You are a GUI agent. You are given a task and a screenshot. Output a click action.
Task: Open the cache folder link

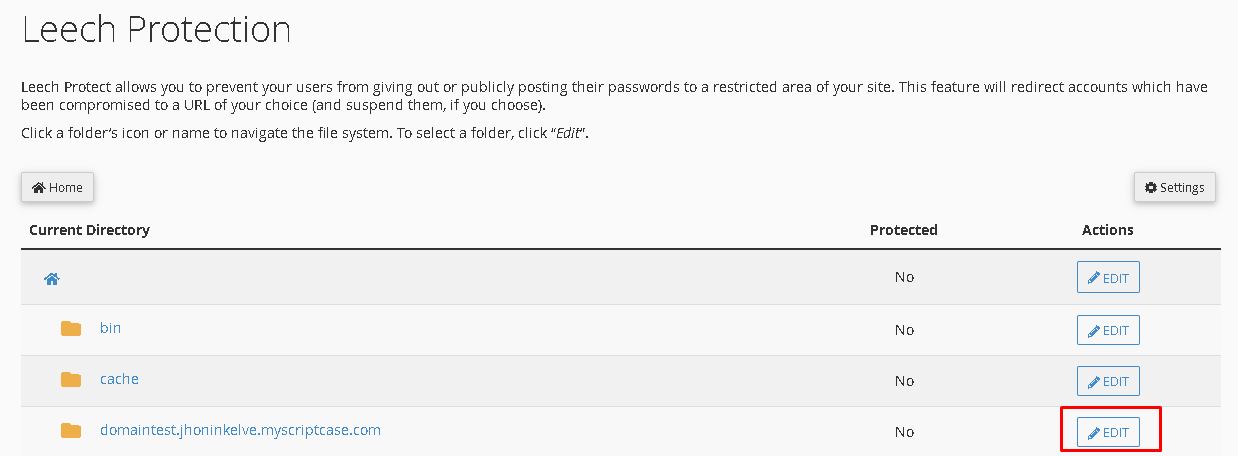[119, 379]
